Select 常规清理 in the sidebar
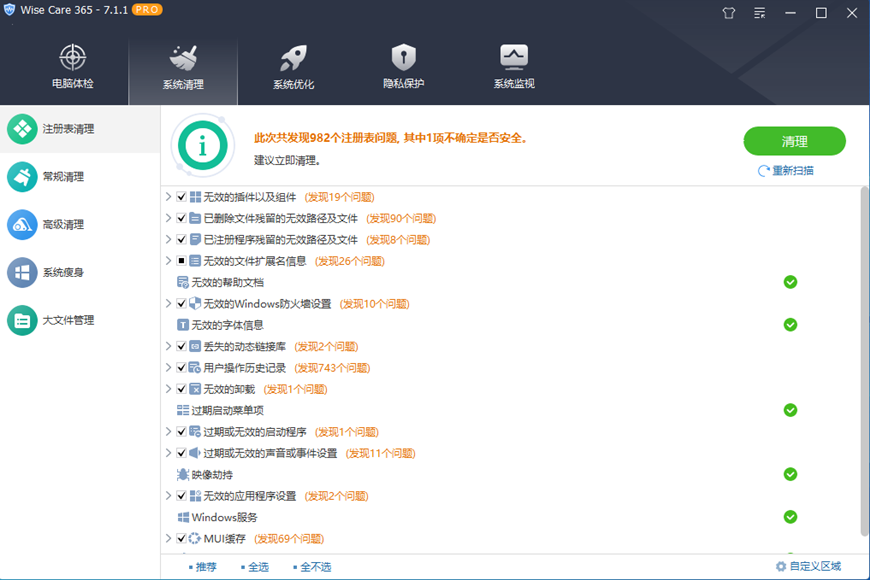Image resolution: width=870 pixels, height=580 pixels. click(x=80, y=176)
